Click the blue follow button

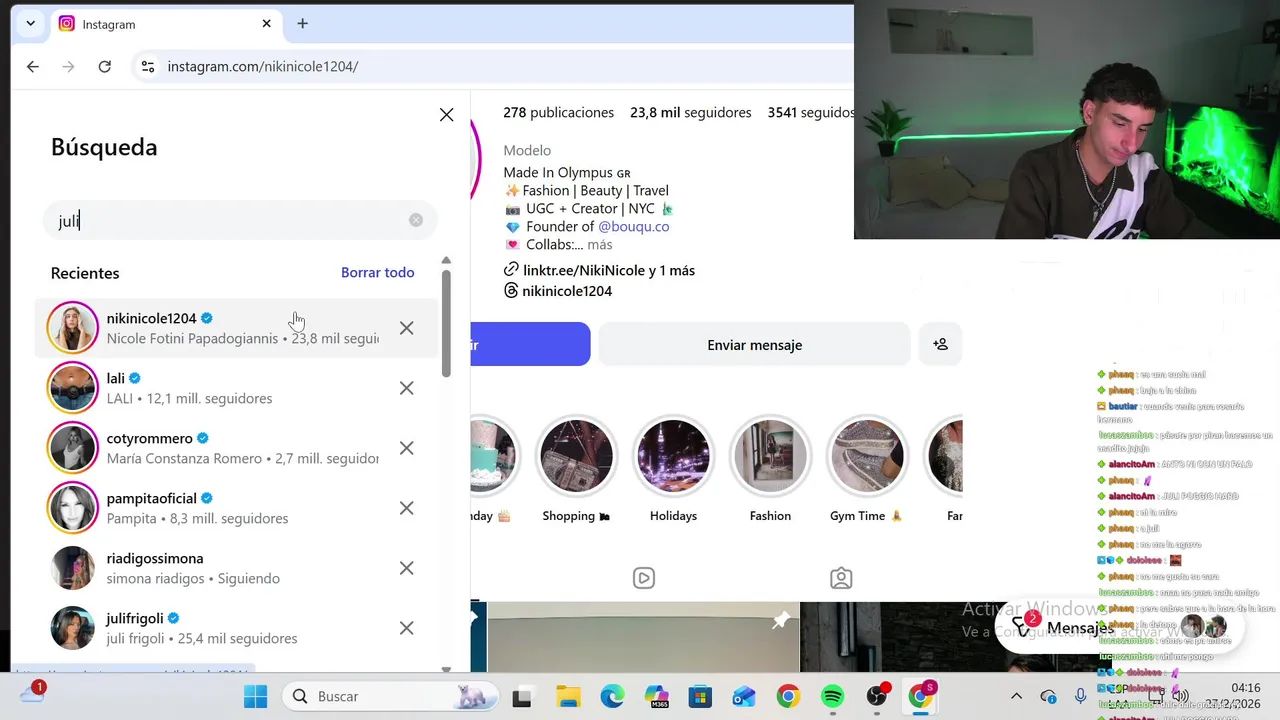530,345
